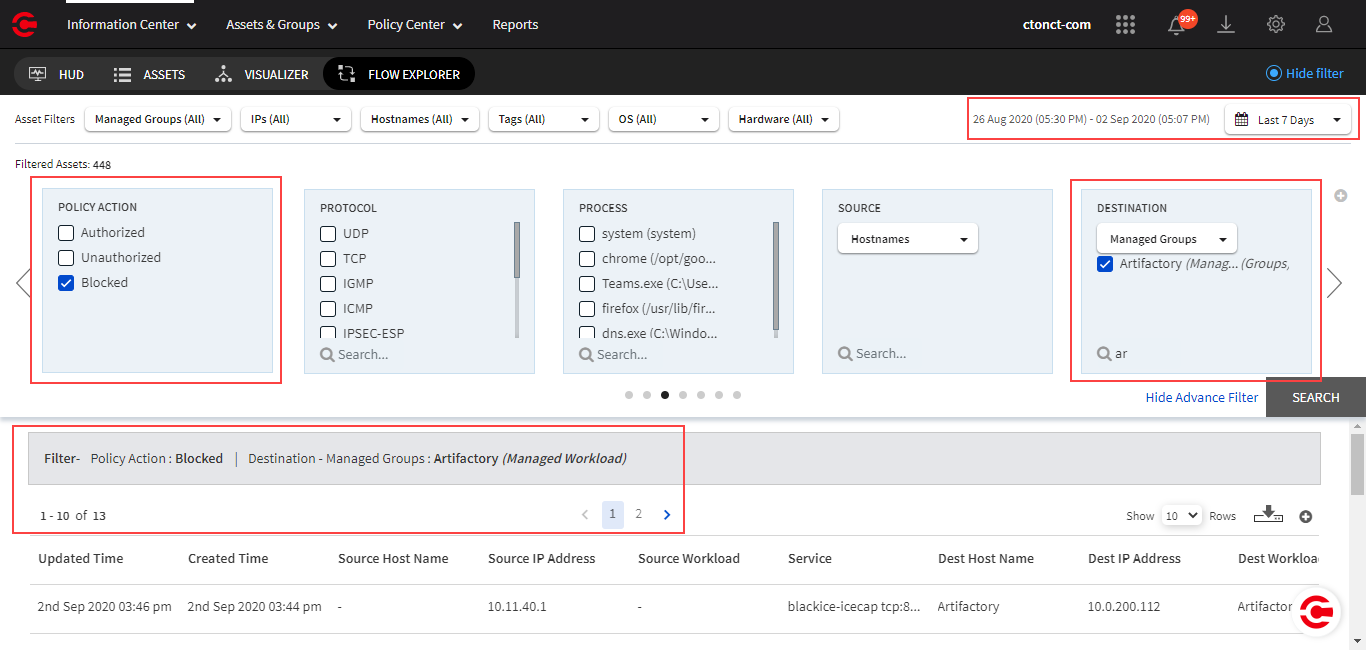Check the firefox process box

tap(587, 309)
